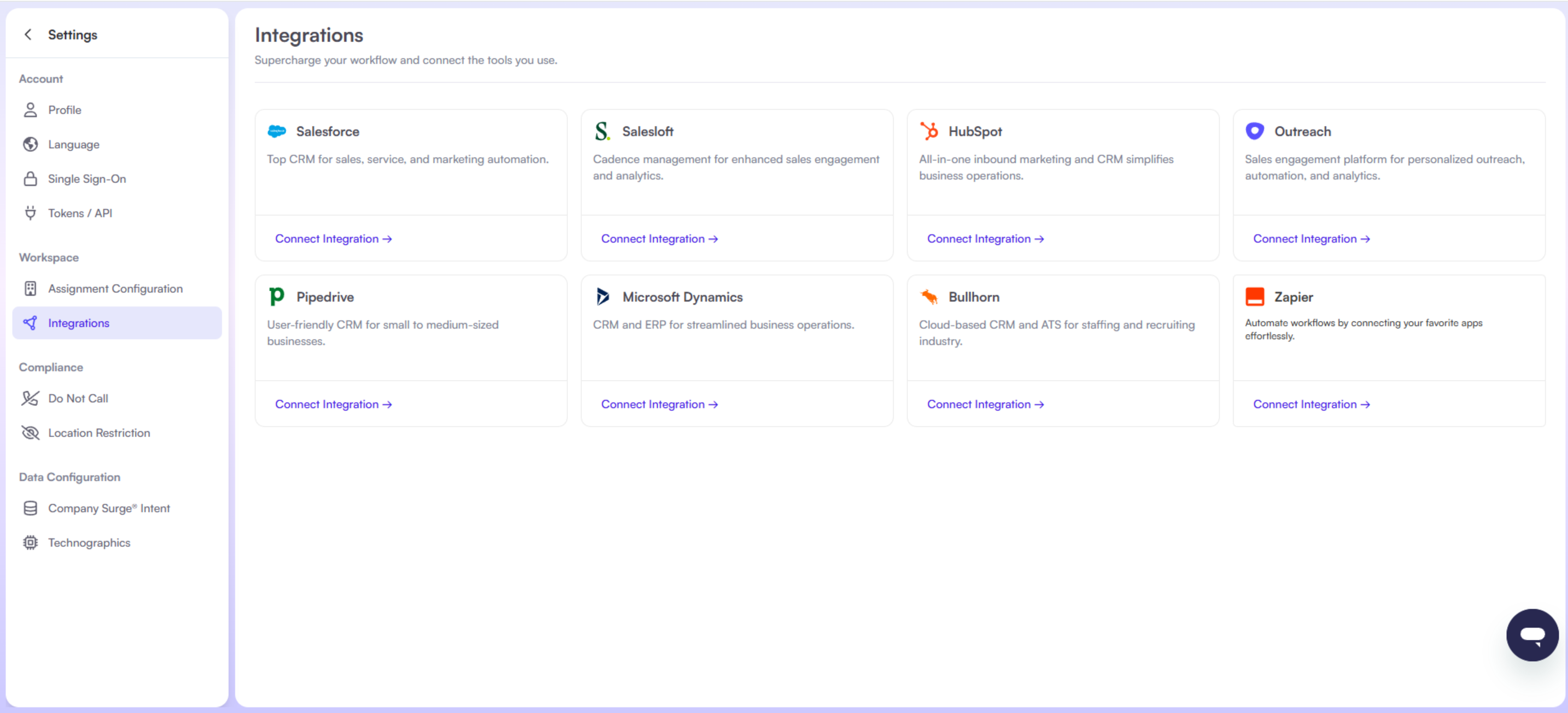This screenshot has height=713, width=1568.
Task: Open the Do Not Call page
Action: [78, 398]
